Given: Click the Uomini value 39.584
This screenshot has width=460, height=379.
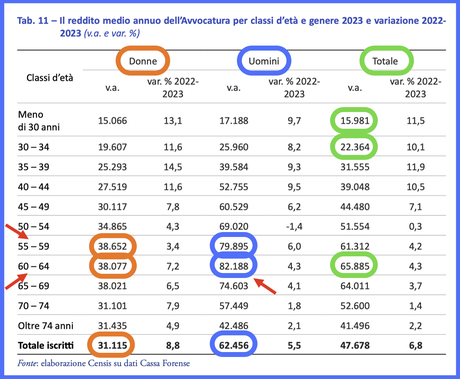Looking at the screenshot, I should pos(234,167).
